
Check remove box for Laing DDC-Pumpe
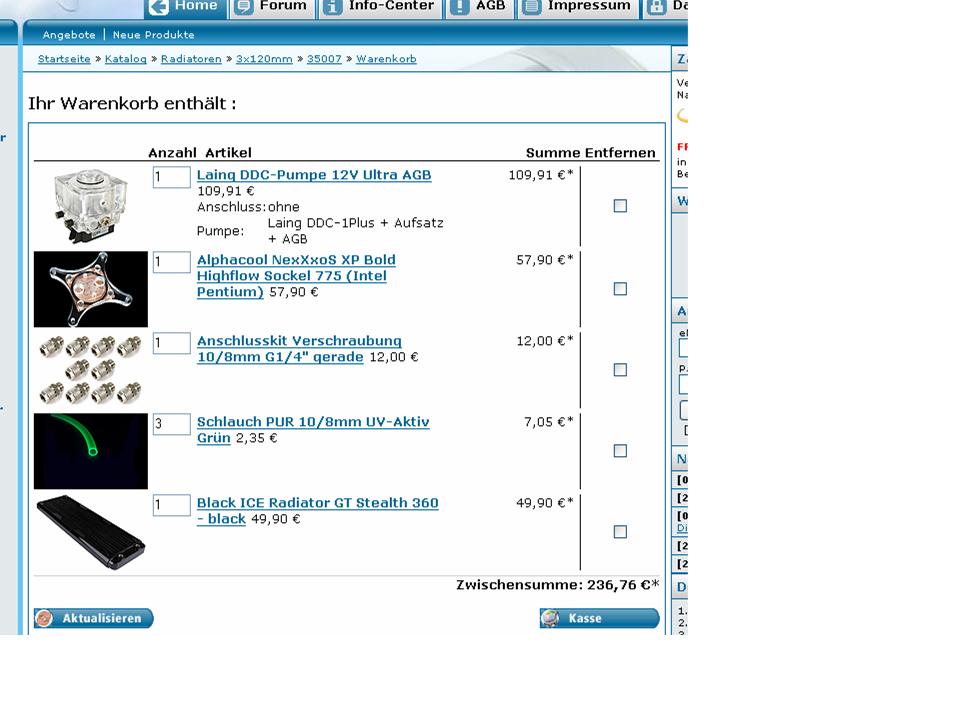620,206
